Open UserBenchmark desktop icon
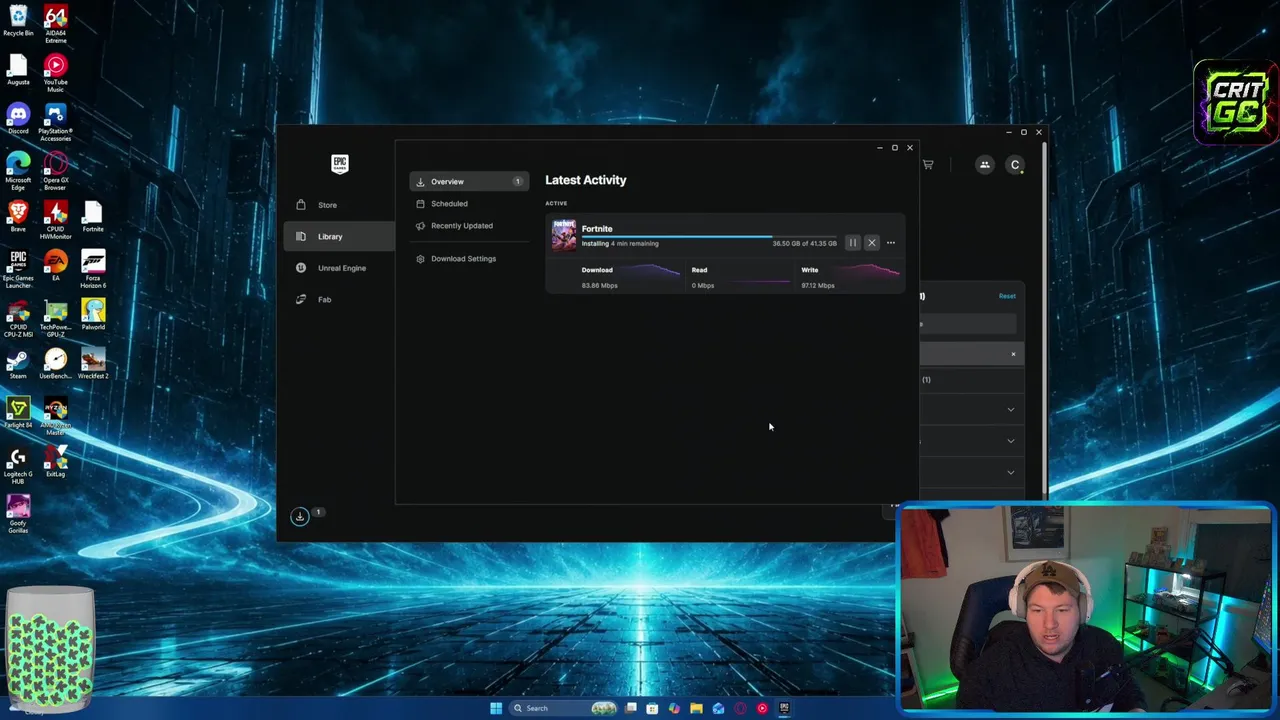 (x=56, y=364)
